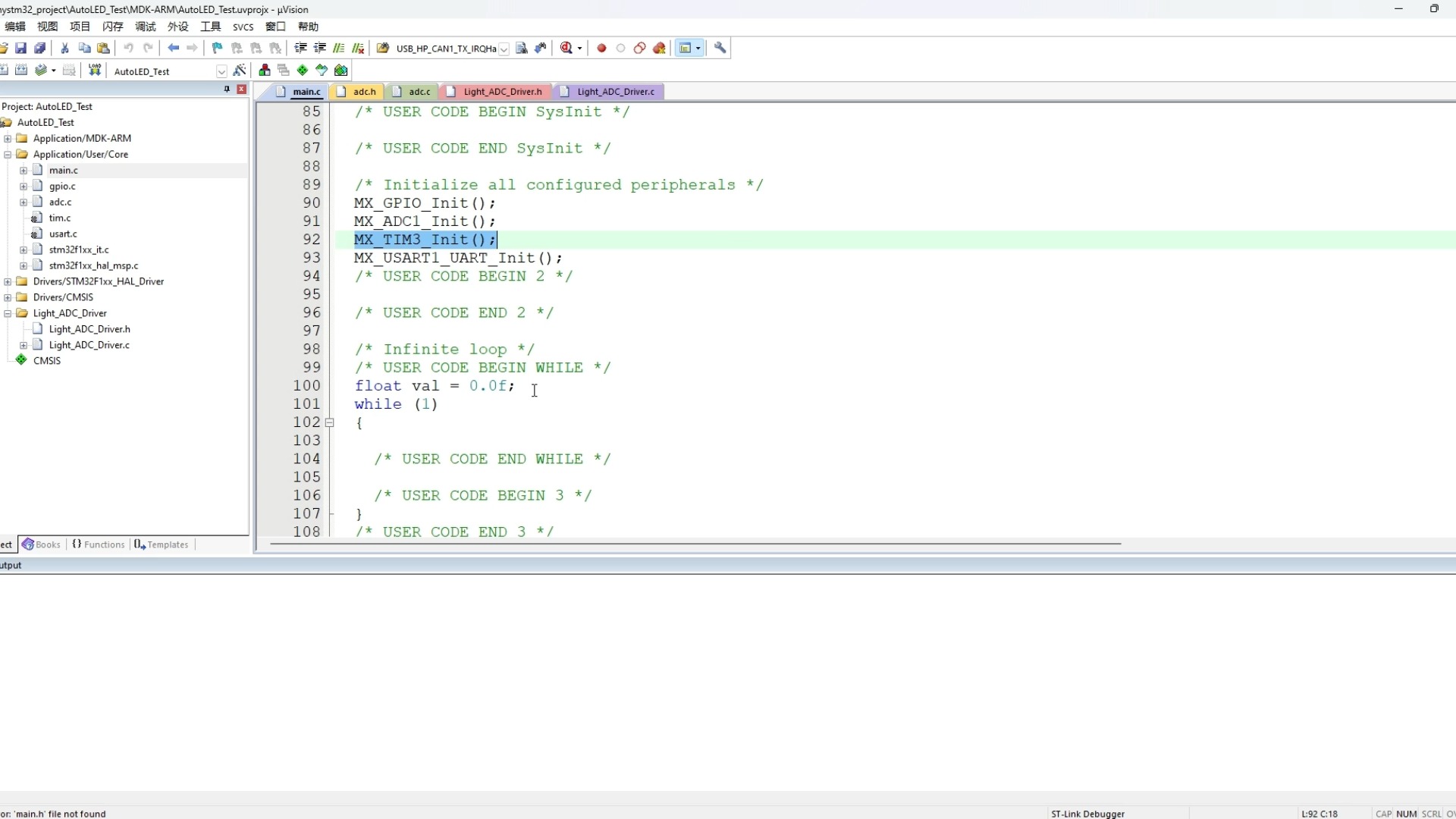Open the AutoLED_Test target dropdown
This screenshot has height=819, width=1456.
pos(221,71)
